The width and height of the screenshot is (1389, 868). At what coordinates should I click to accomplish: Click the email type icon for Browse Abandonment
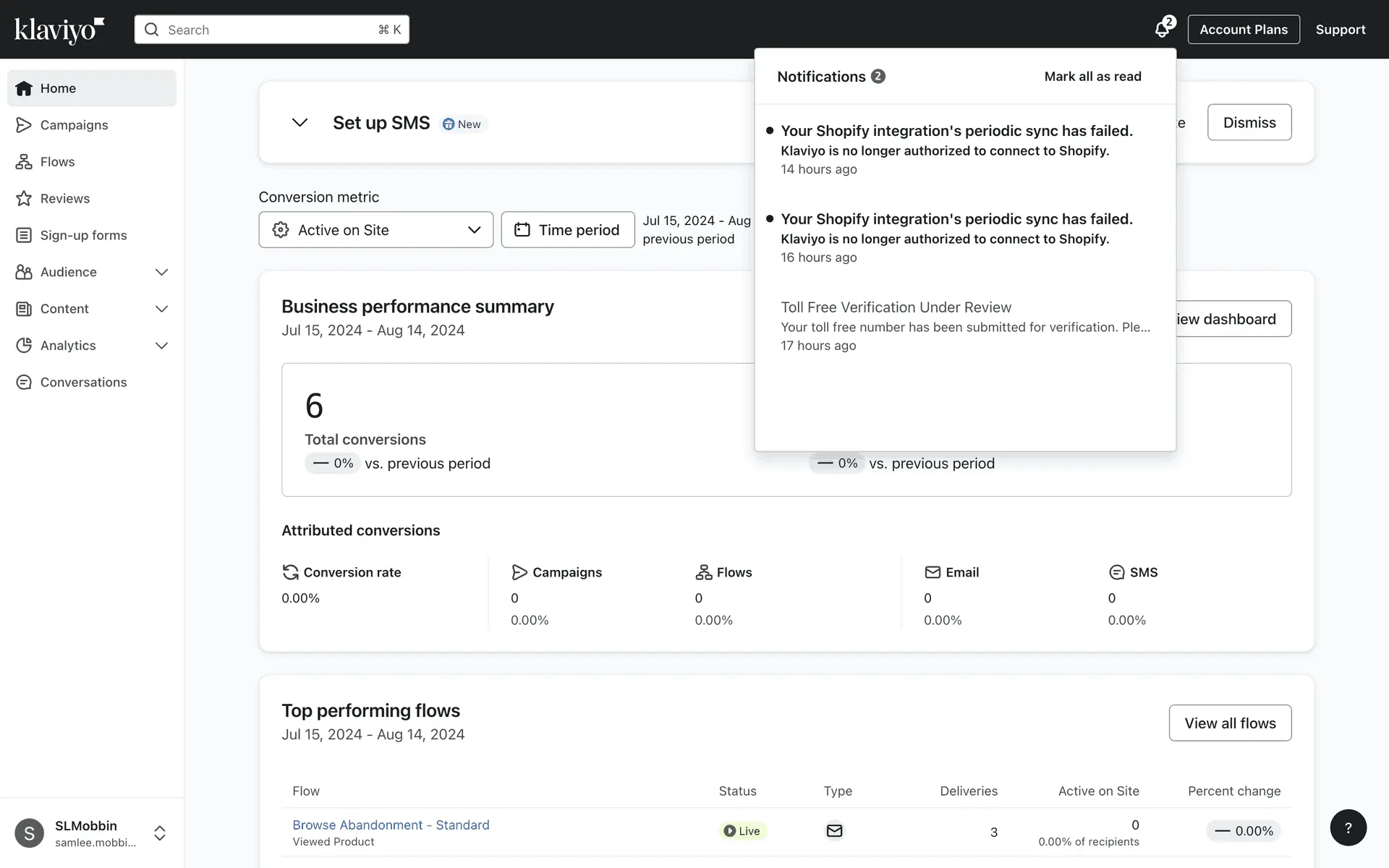pos(834,831)
